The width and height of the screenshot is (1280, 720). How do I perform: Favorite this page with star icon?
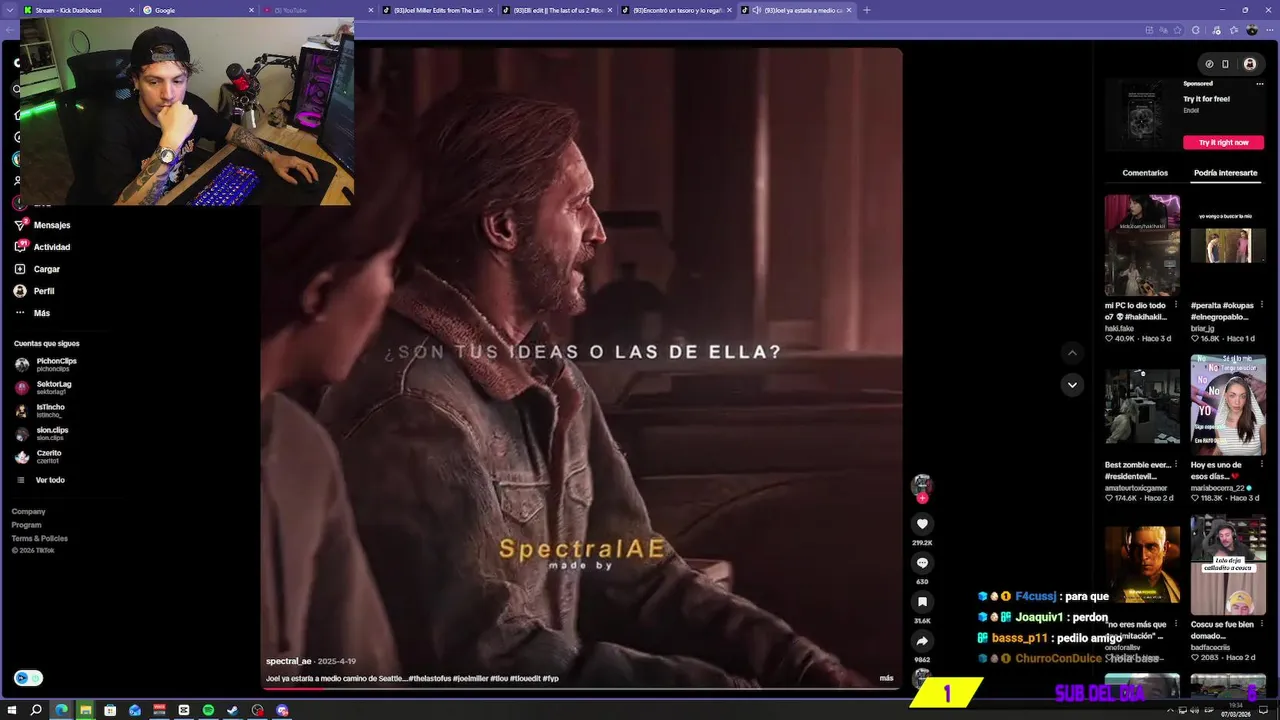(1177, 31)
